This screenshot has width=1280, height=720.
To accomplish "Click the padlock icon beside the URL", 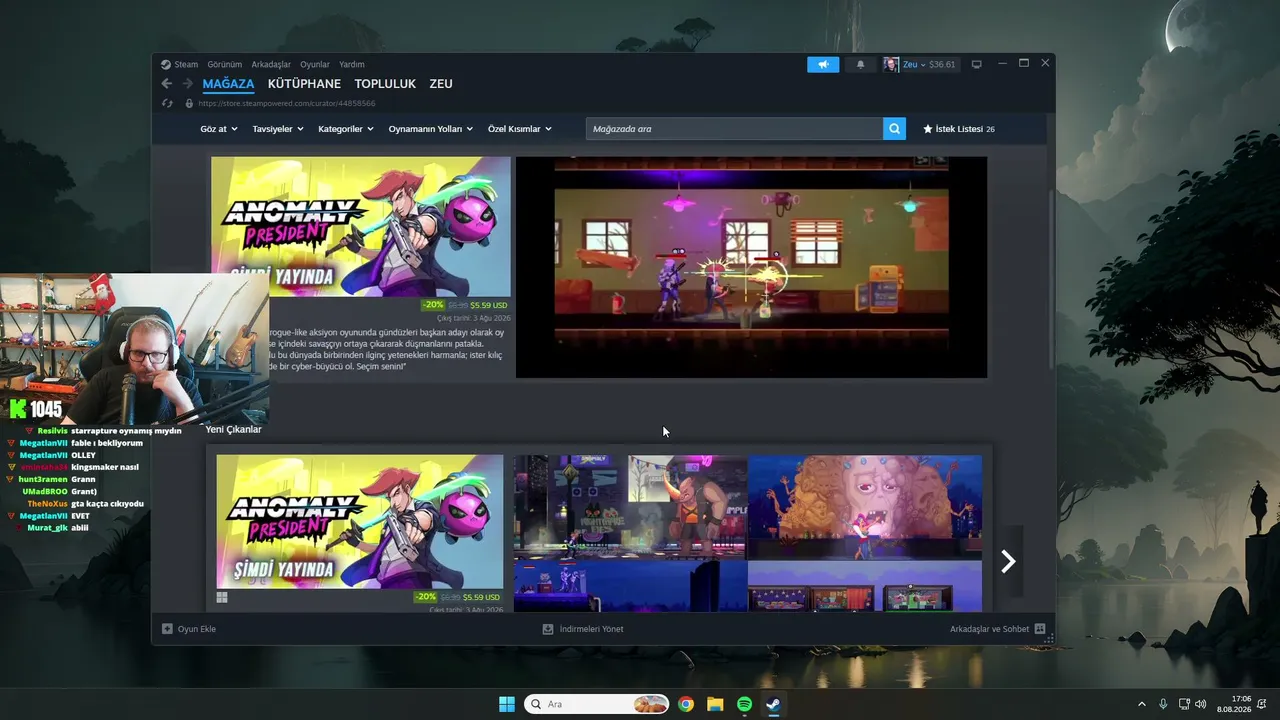I will click(x=189, y=103).
